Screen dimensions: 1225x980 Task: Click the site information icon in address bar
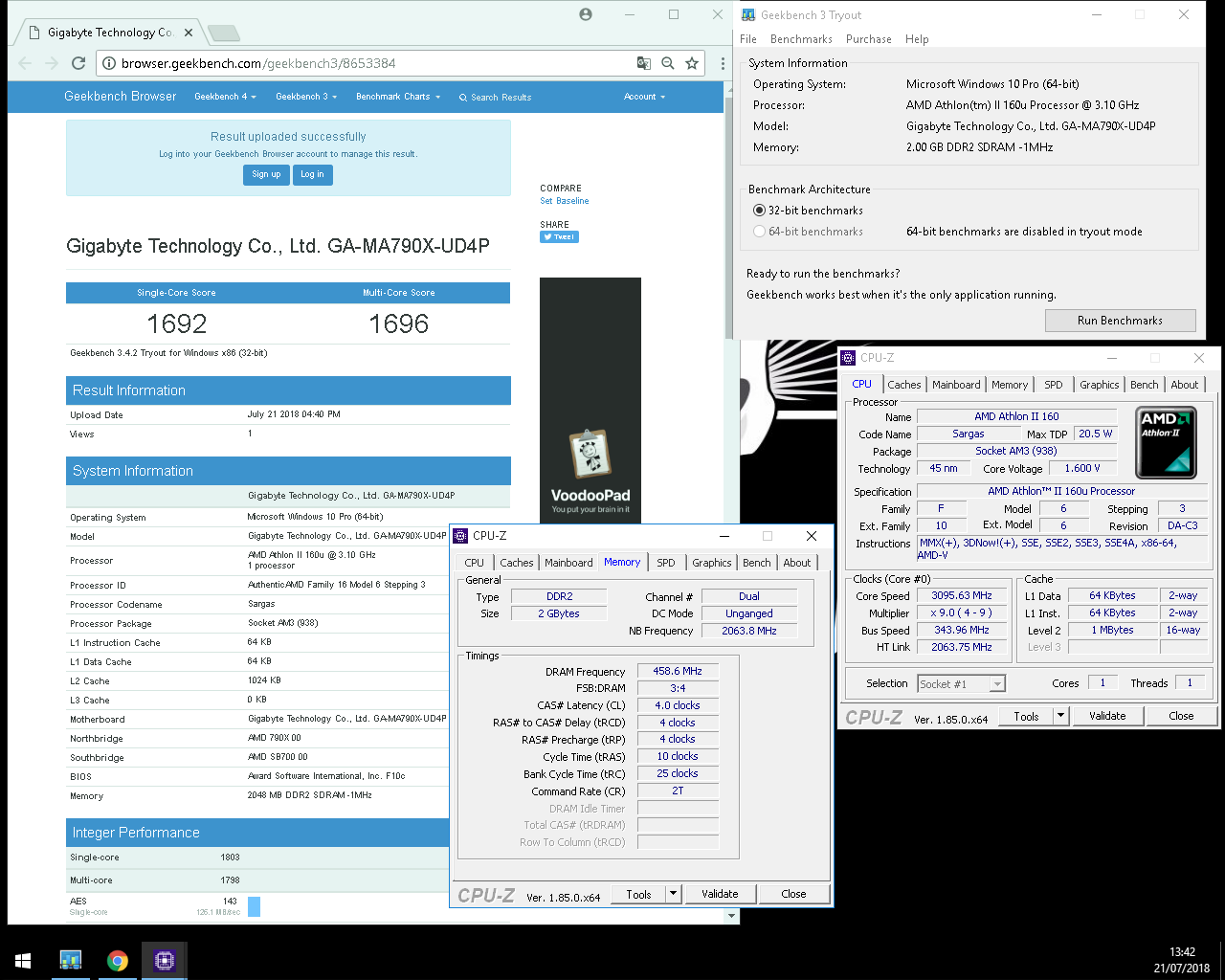109,63
